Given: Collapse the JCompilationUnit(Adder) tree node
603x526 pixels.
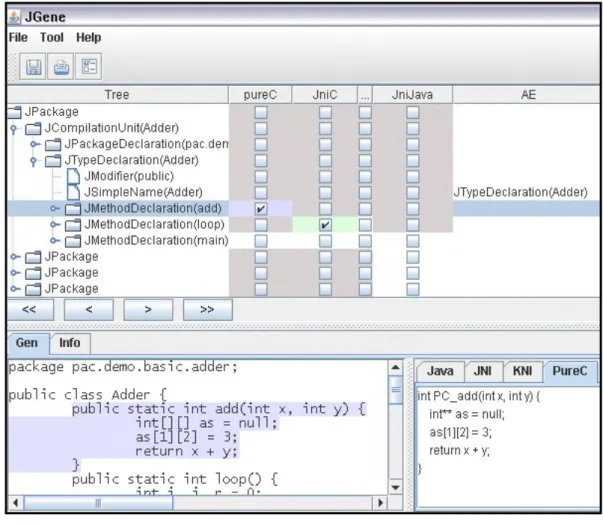Looking at the screenshot, I should click(x=14, y=129).
